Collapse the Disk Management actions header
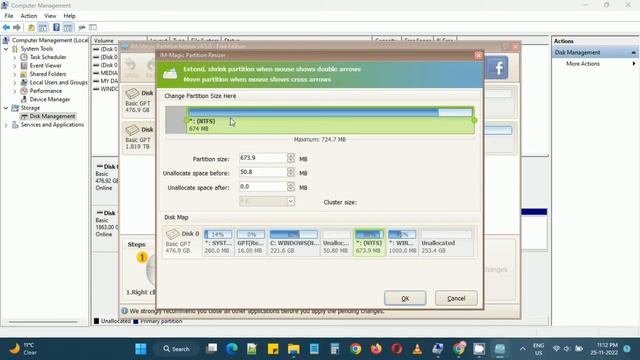Screen dimensions: 640x360 pos(633,53)
